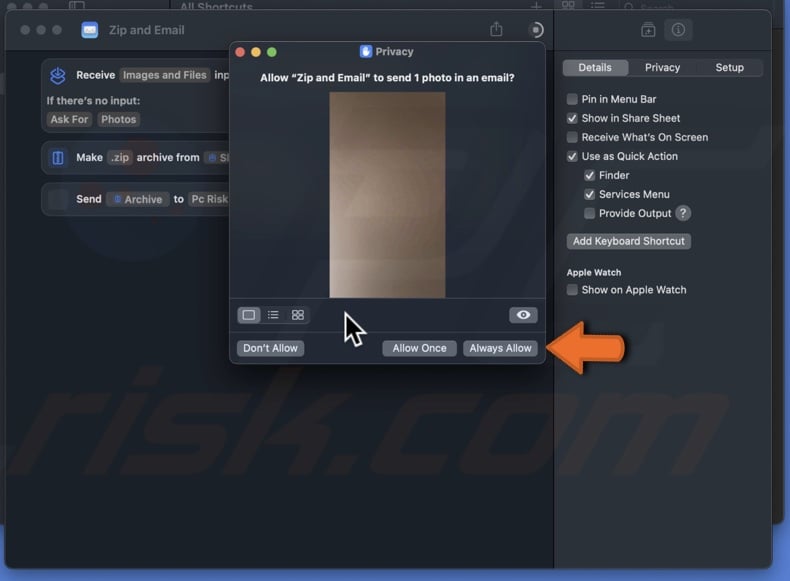Click Add Keyboard Shortcut button
This screenshot has width=790, height=581.
(628, 241)
